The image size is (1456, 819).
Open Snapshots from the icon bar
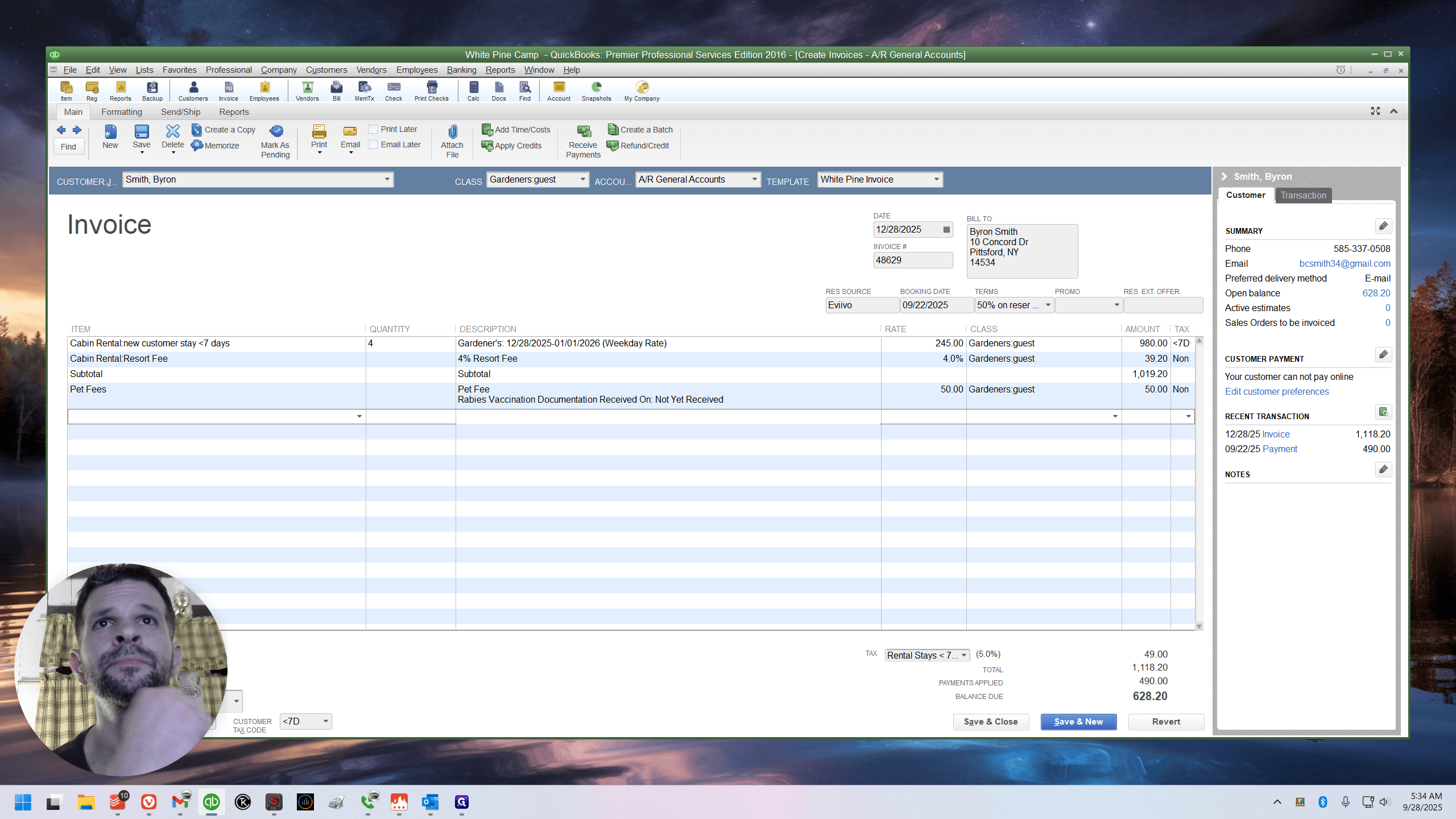point(596,90)
